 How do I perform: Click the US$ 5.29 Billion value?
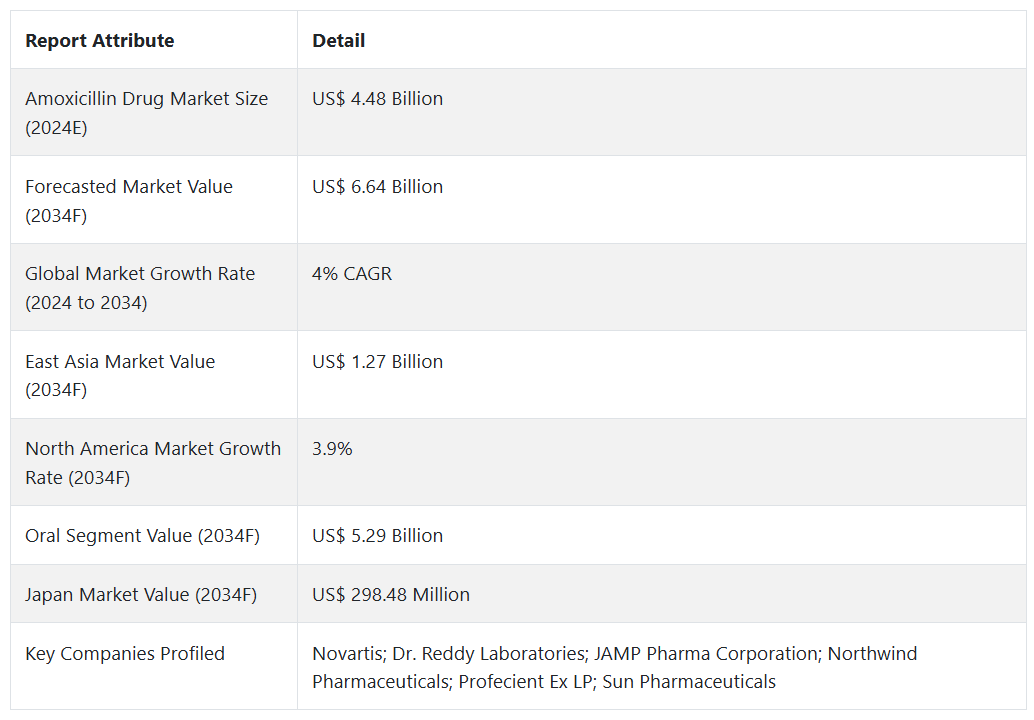[377, 536]
